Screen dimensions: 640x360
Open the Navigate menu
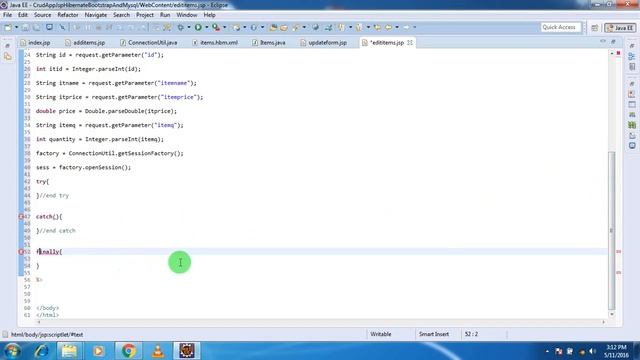coord(96,15)
